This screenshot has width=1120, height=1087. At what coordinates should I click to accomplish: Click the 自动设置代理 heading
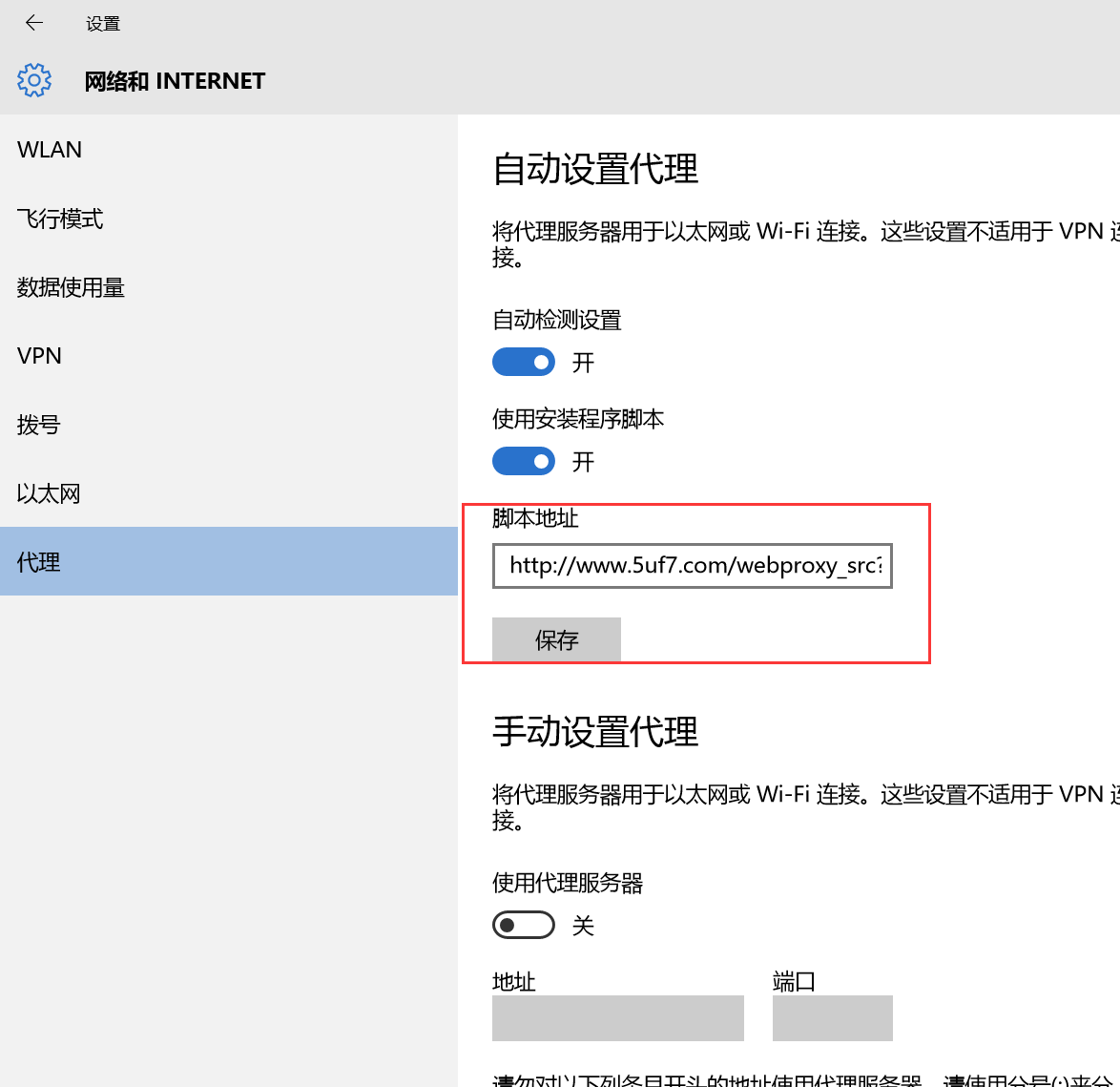[x=595, y=169]
